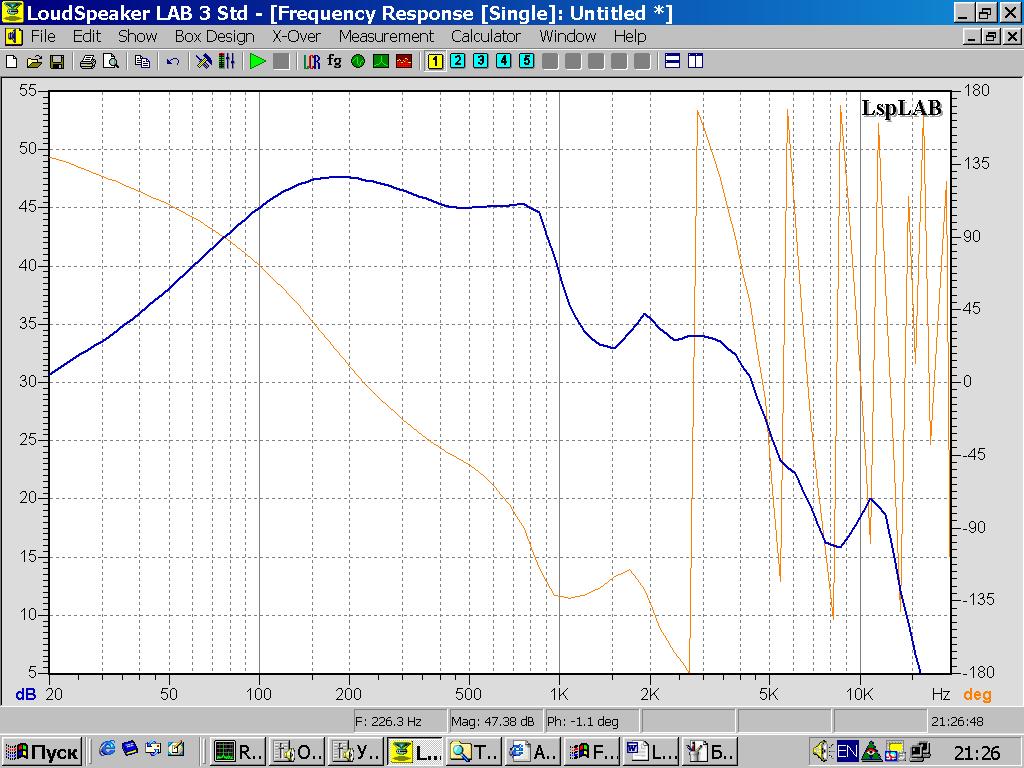
Task: Open the Box Design menu
Action: tap(214, 36)
